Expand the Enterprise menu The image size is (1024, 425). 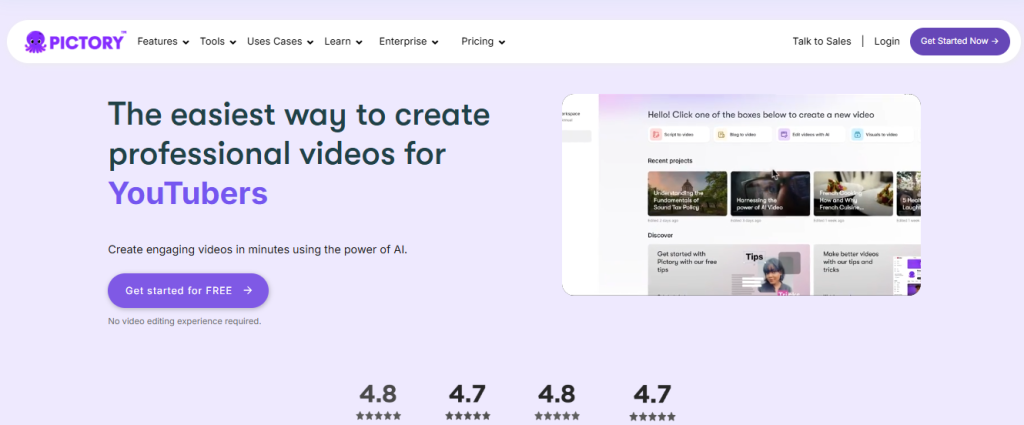(x=409, y=42)
